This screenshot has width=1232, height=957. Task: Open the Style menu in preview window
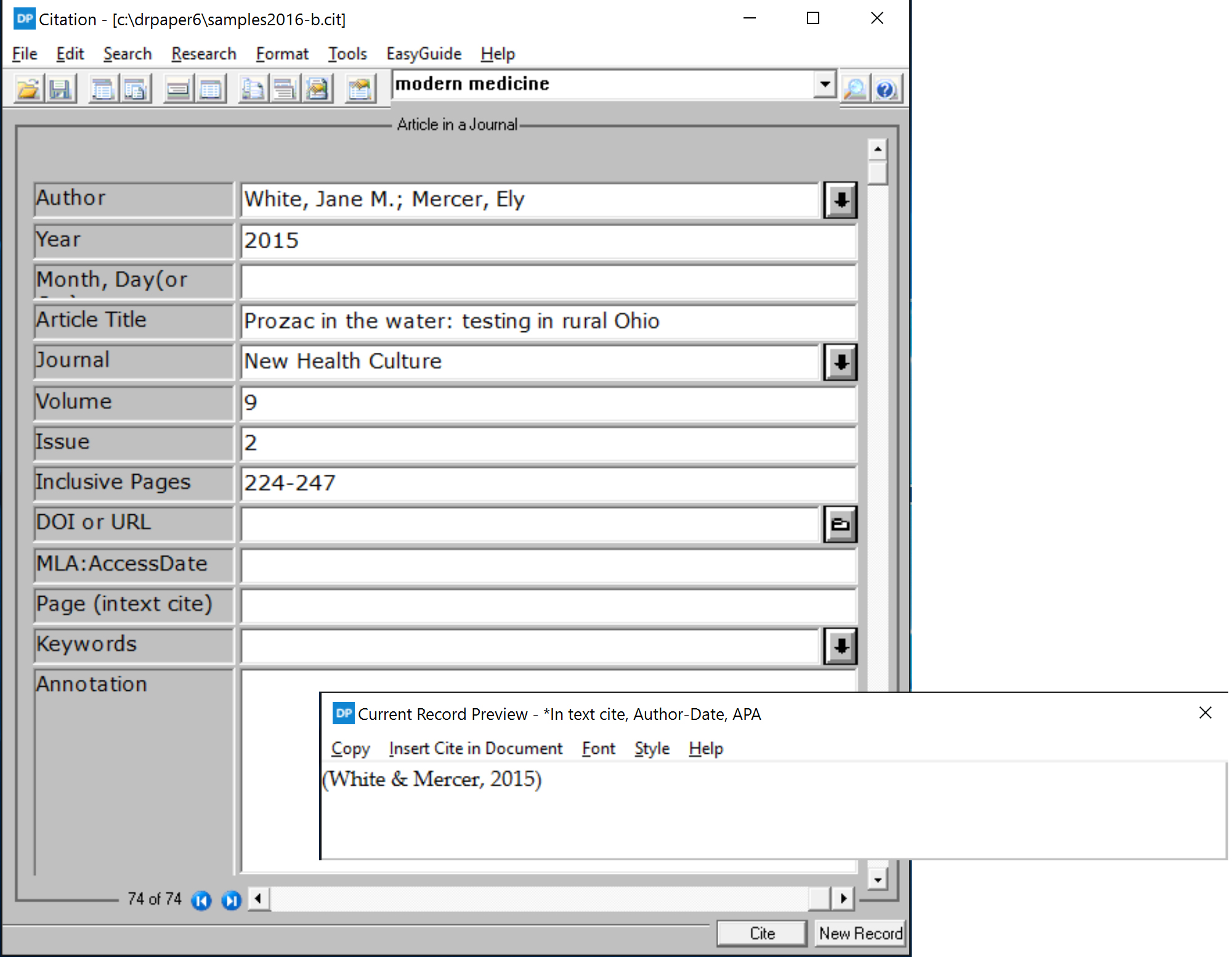tap(652, 748)
